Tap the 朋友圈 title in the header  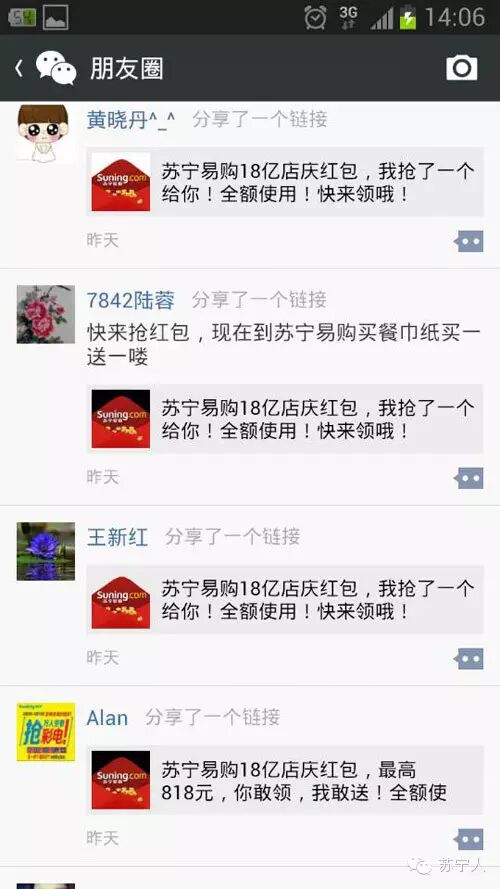click(x=126, y=69)
